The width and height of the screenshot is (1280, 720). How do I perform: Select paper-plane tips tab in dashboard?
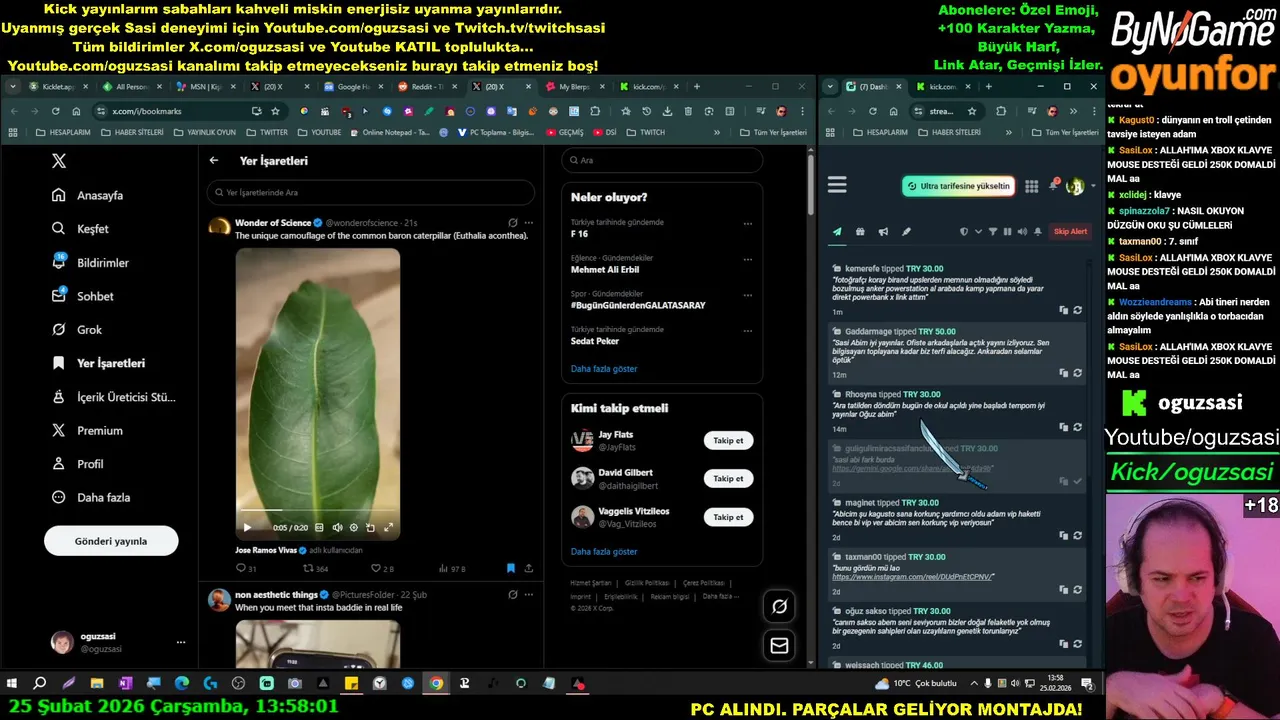click(838, 232)
